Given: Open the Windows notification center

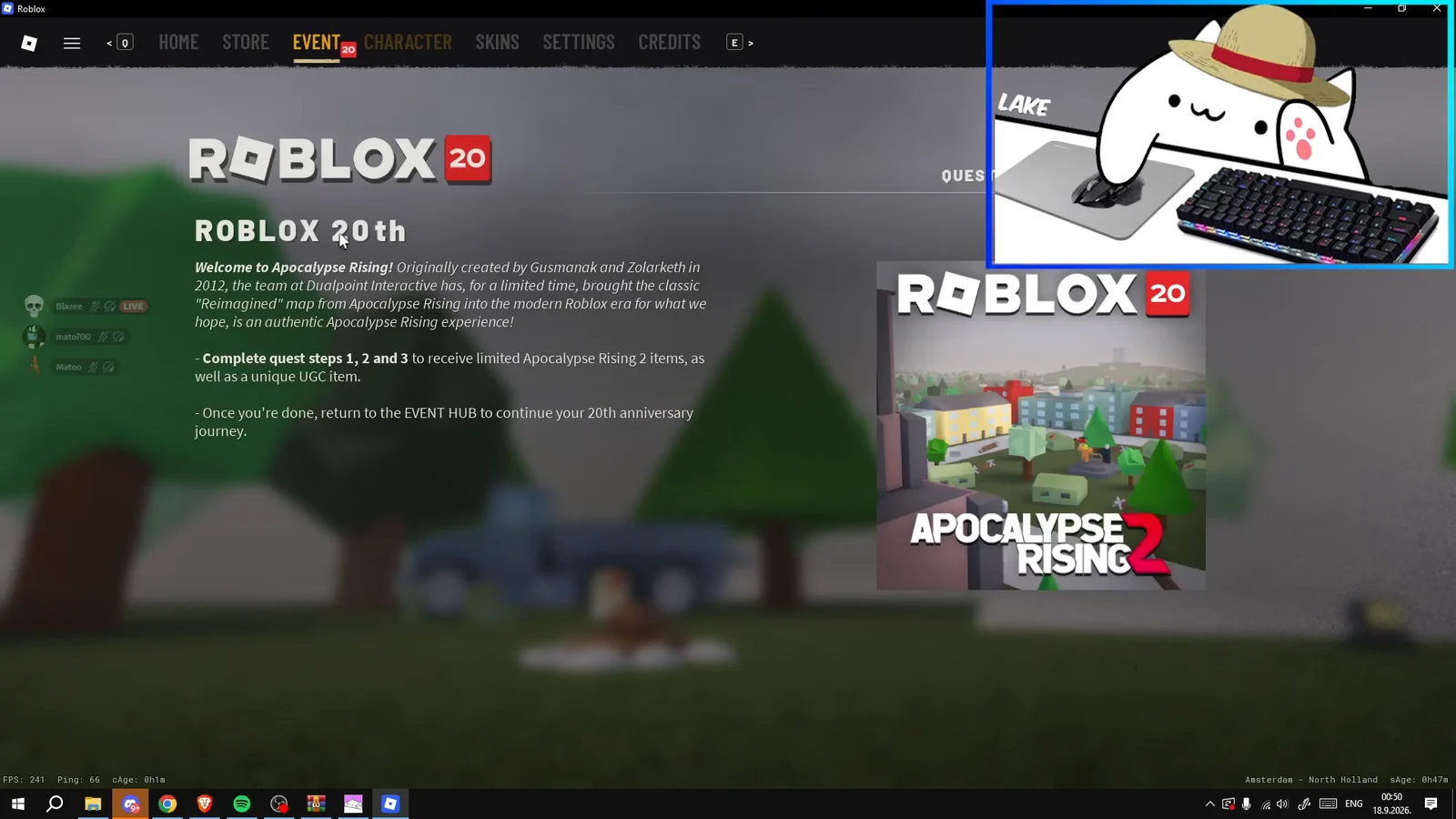Looking at the screenshot, I should [1431, 804].
